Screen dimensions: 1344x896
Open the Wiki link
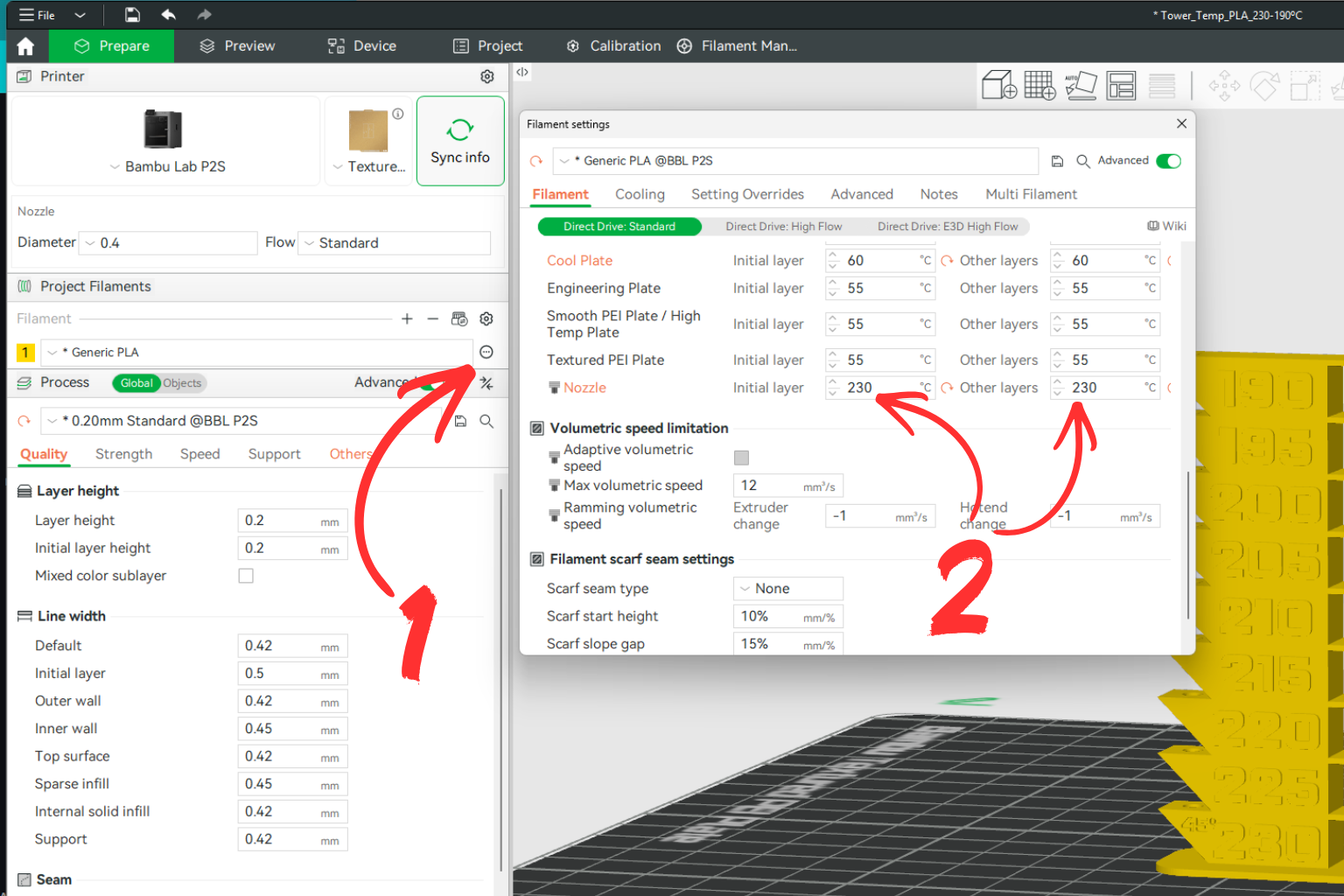click(x=1167, y=226)
